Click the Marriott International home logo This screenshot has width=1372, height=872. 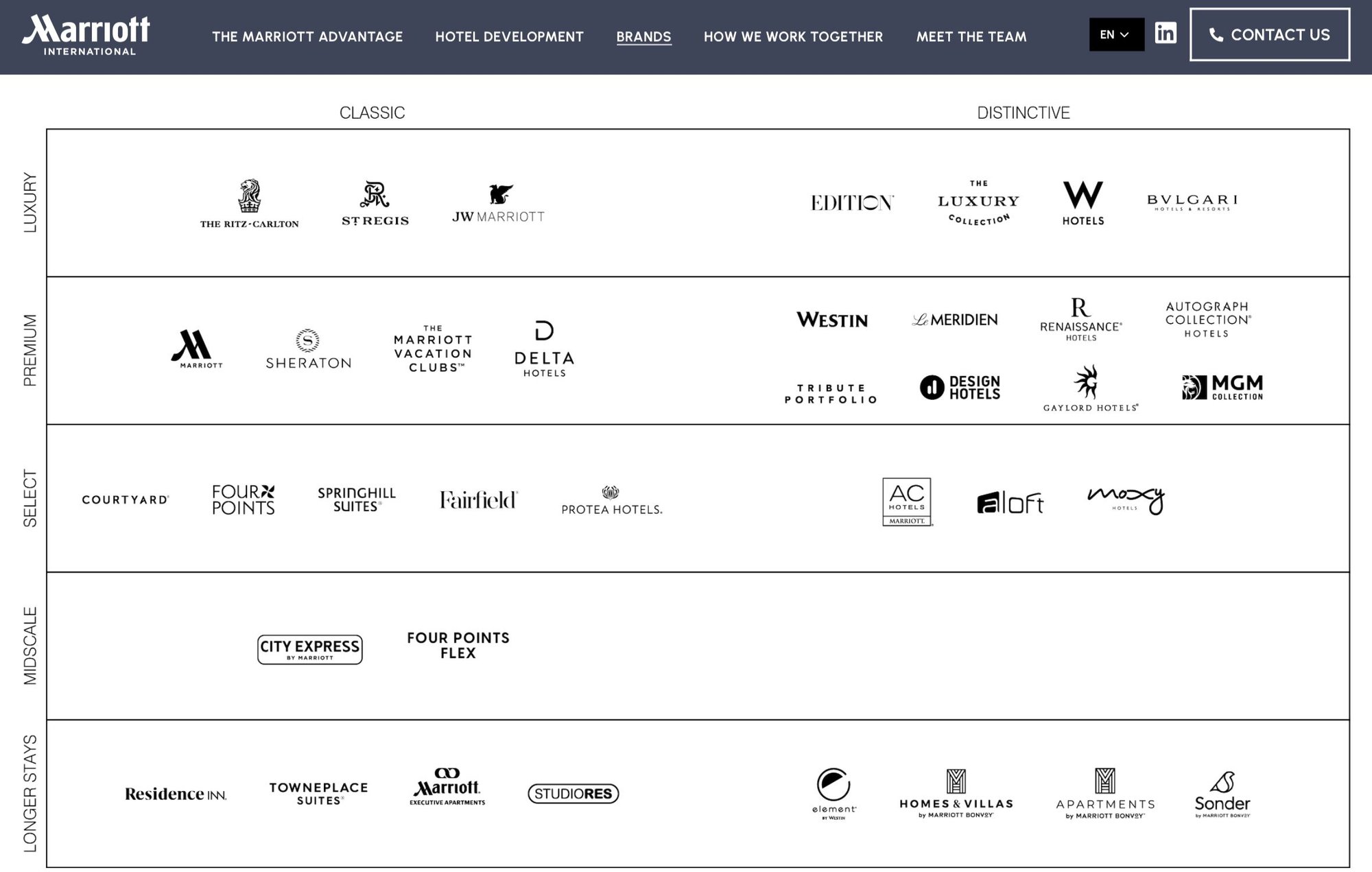point(86,35)
